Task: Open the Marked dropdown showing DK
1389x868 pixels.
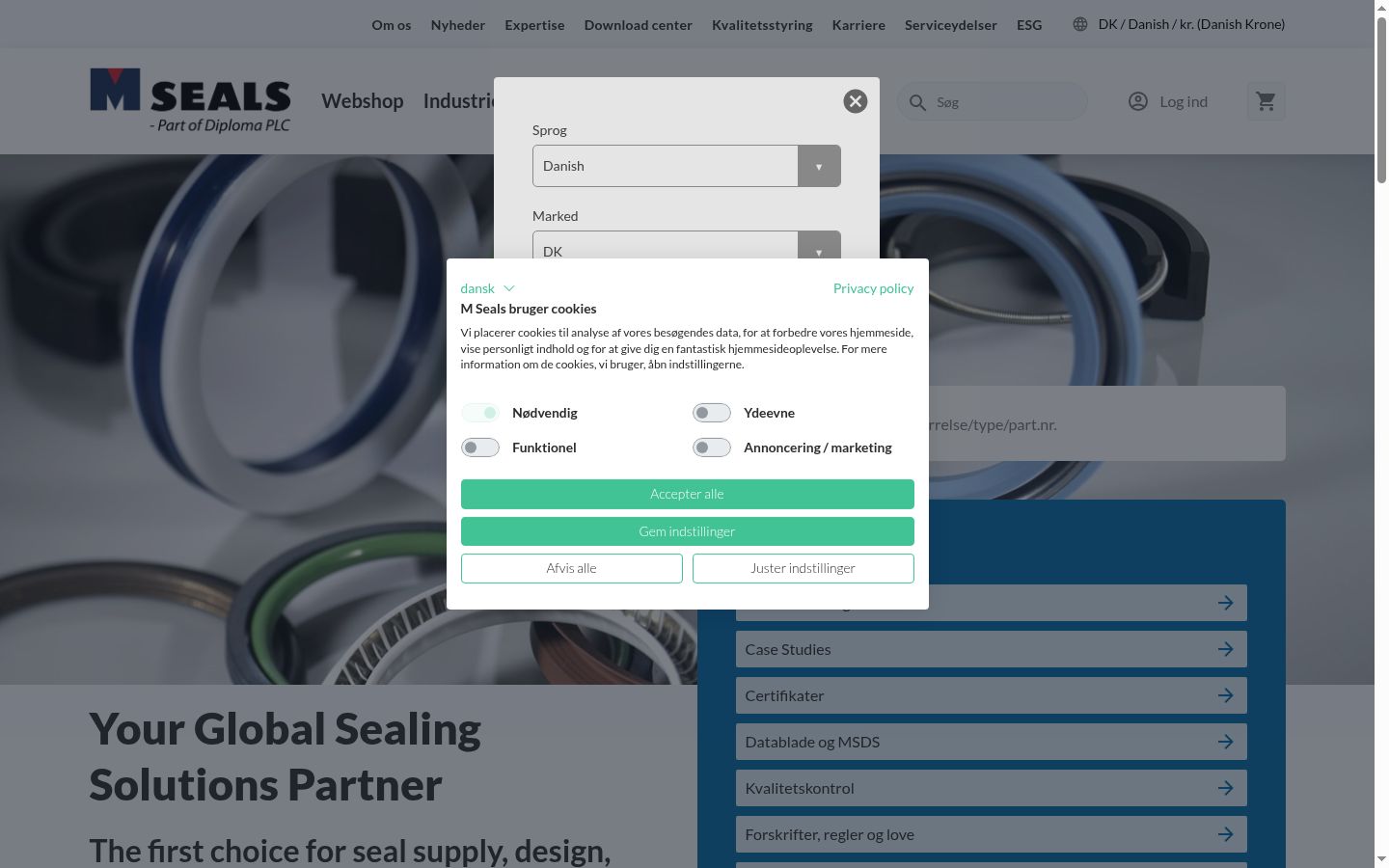Action: [x=687, y=245]
